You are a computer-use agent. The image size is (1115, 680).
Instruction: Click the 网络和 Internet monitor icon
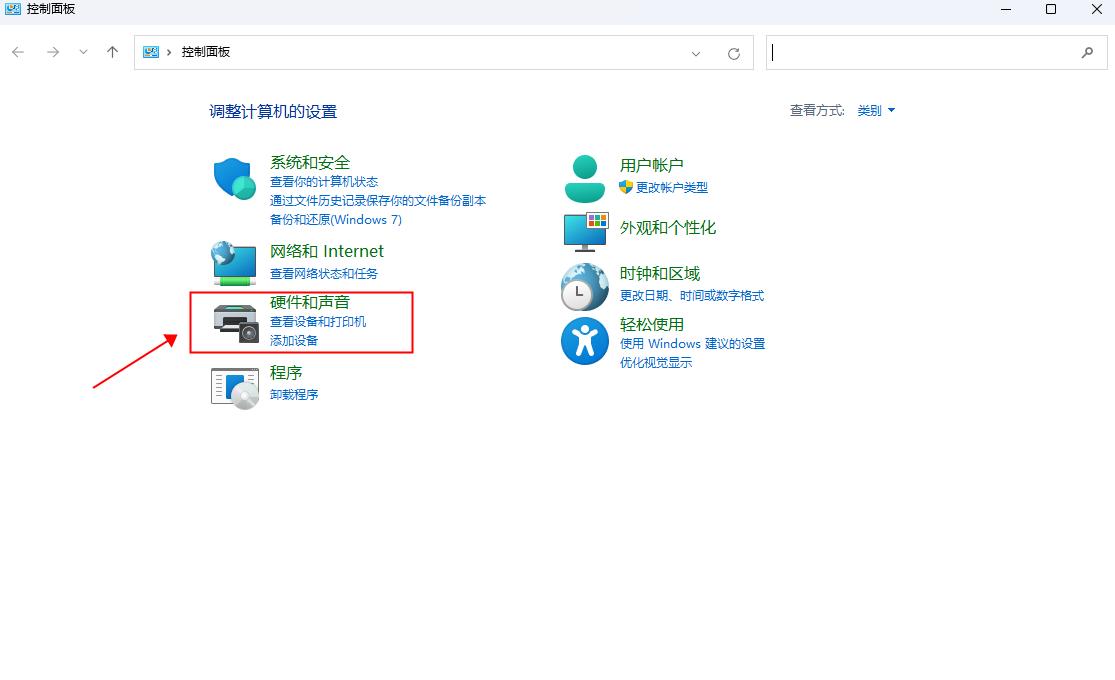click(233, 261)
